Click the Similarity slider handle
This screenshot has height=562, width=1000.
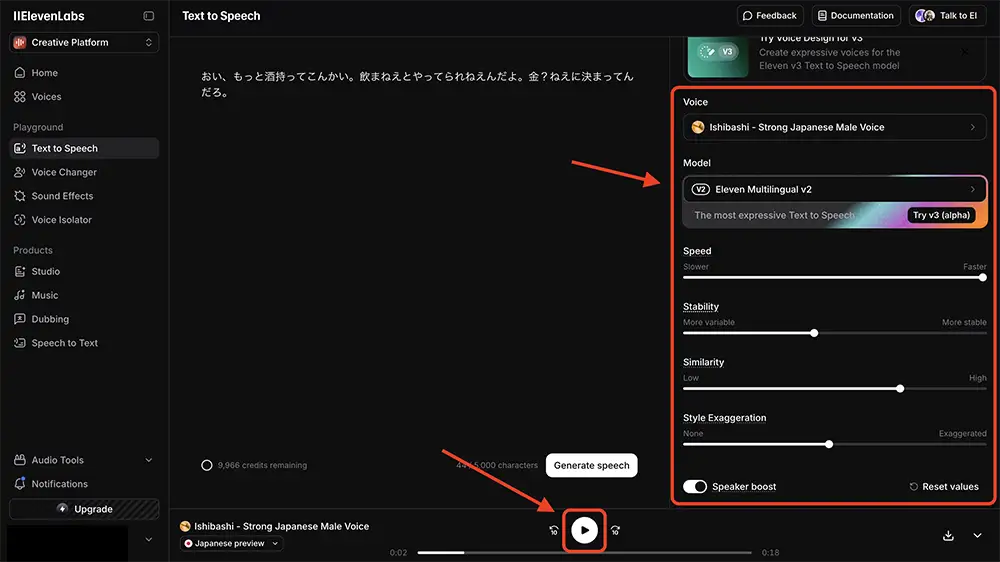point(900,388)
